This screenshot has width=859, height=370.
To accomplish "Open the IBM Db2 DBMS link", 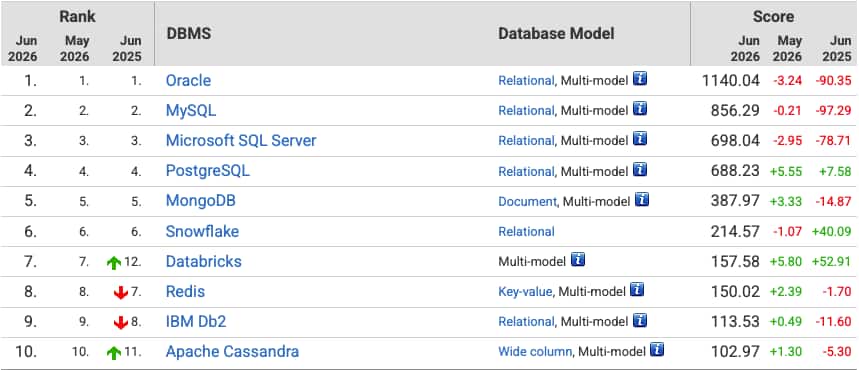I will point(196,322).
